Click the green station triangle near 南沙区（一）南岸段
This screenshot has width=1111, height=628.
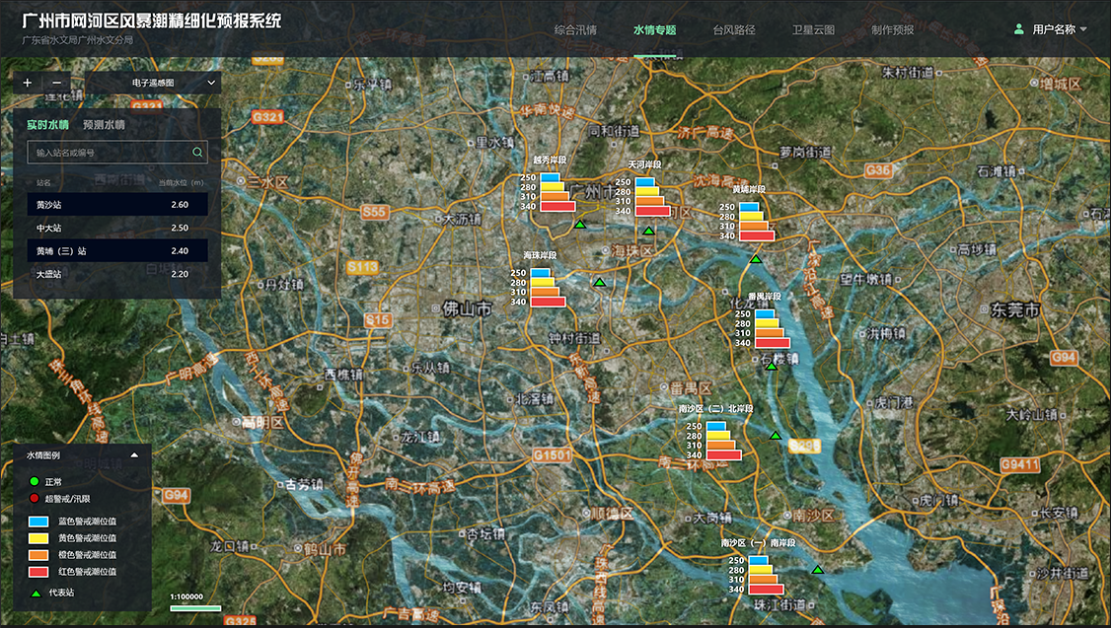click(818, 570)
